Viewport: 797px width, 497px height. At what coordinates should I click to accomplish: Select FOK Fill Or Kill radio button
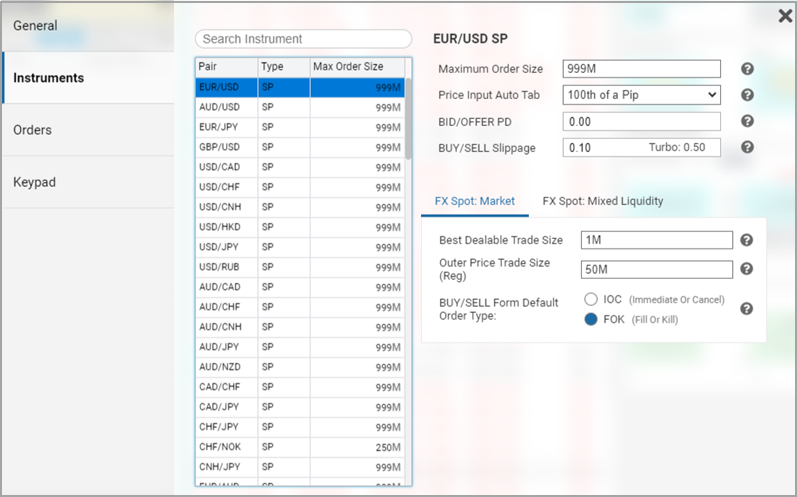tap(590, 319)
